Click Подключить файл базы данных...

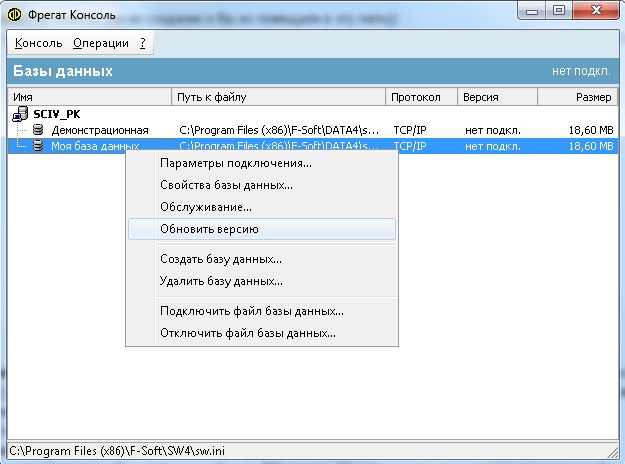pyautogui.click(x=262, y=311)
